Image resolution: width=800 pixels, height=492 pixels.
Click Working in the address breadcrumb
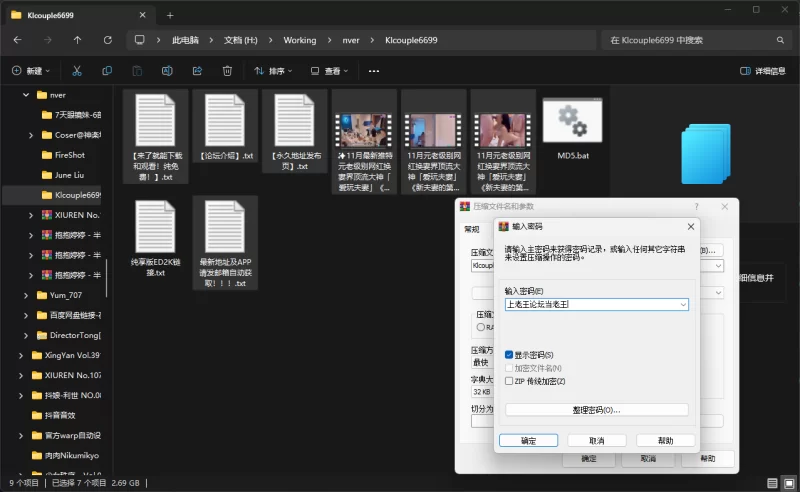pyautogui.click(x=299, y=40)
